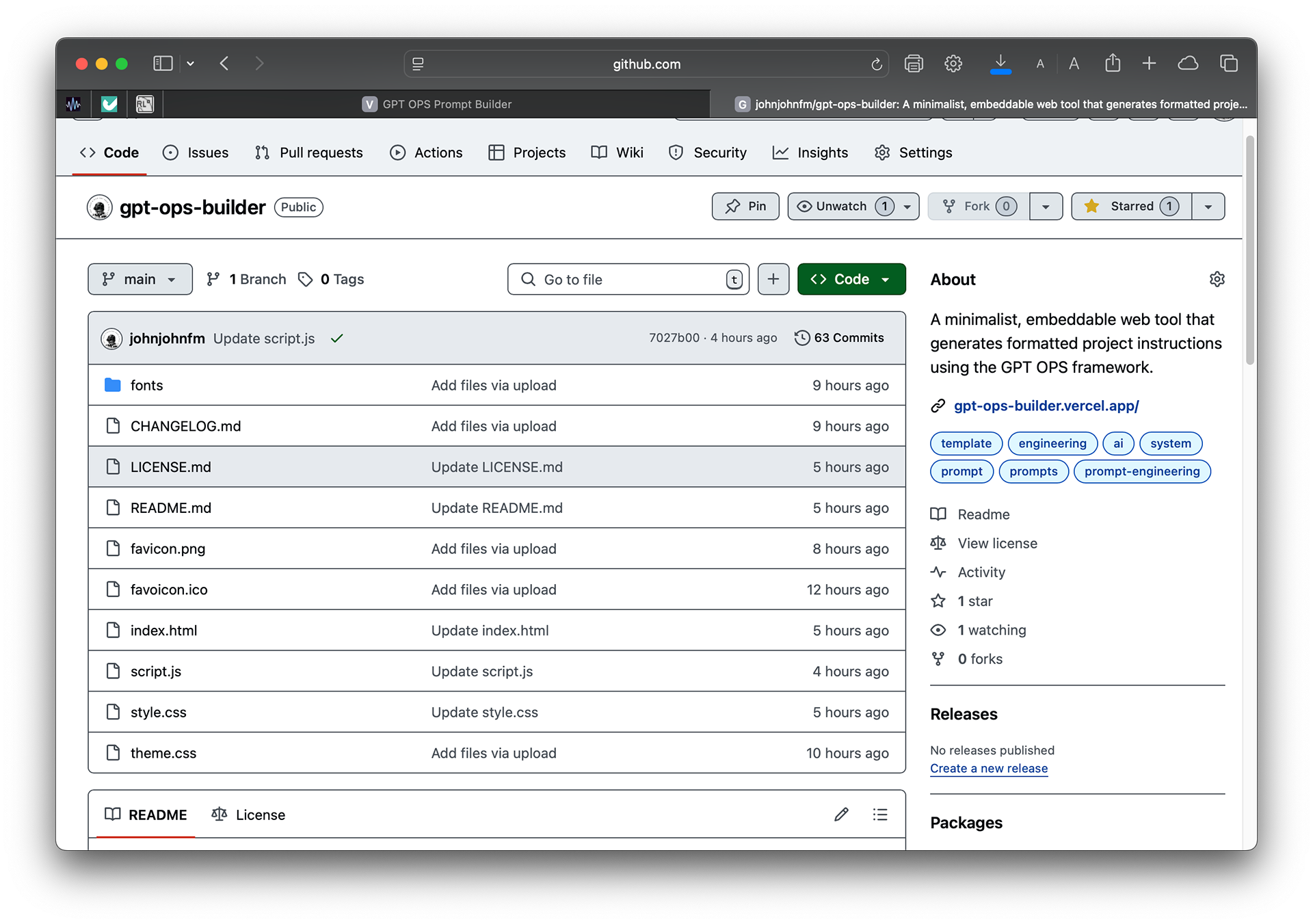Open the Wiki tab
The height and width of the screenshot is (924, 1313).
point(618,153)
